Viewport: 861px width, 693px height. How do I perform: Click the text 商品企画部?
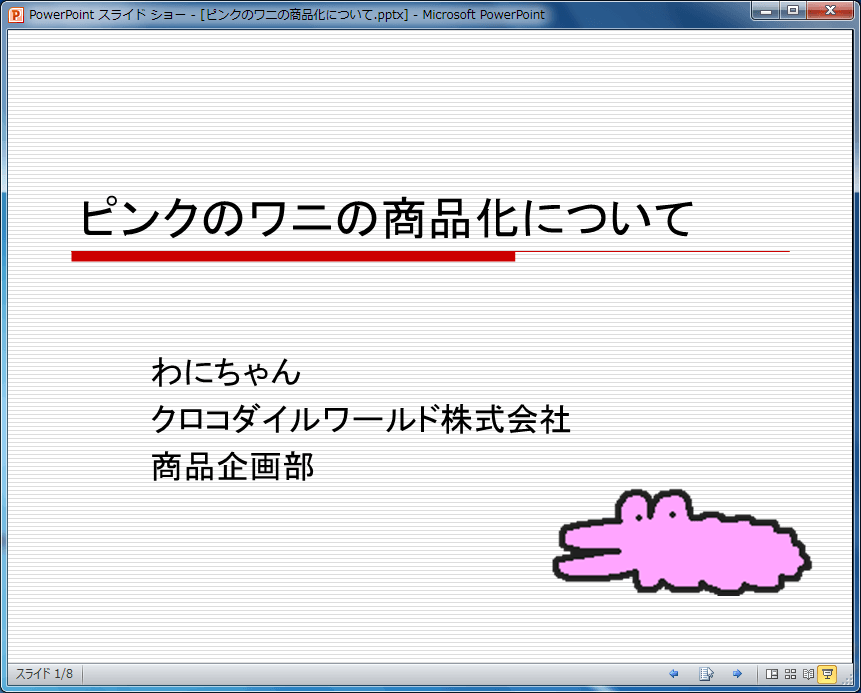[x=232, y=467]
